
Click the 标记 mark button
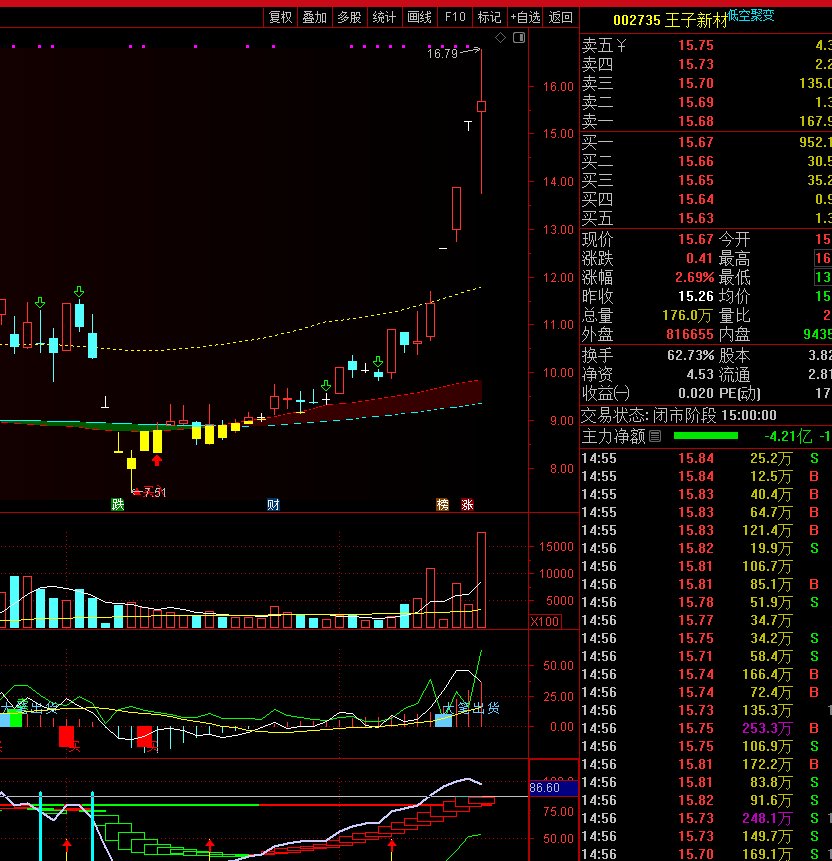(489, 17)
